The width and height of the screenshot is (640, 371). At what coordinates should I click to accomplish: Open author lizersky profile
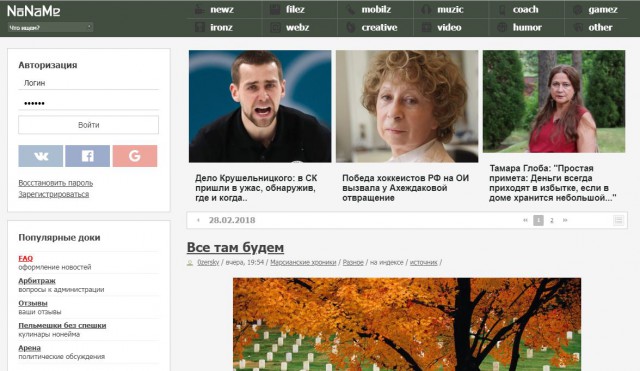[x=208, y=262]
